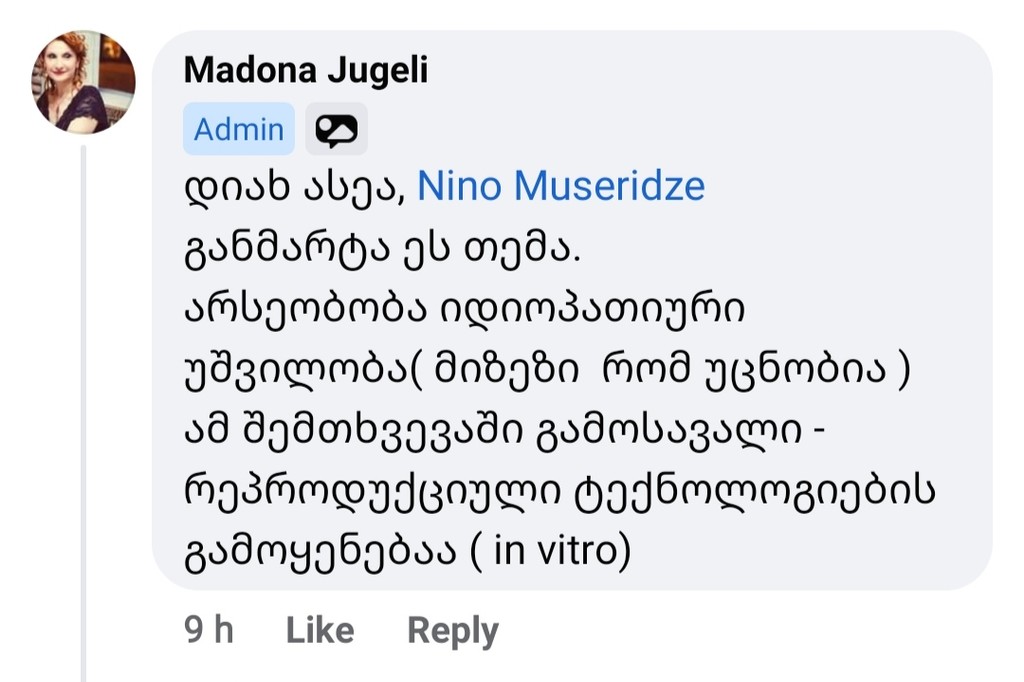
Task: Click the word 'ტექნოლოგიების' in the comment
Action: click(754, 490)
